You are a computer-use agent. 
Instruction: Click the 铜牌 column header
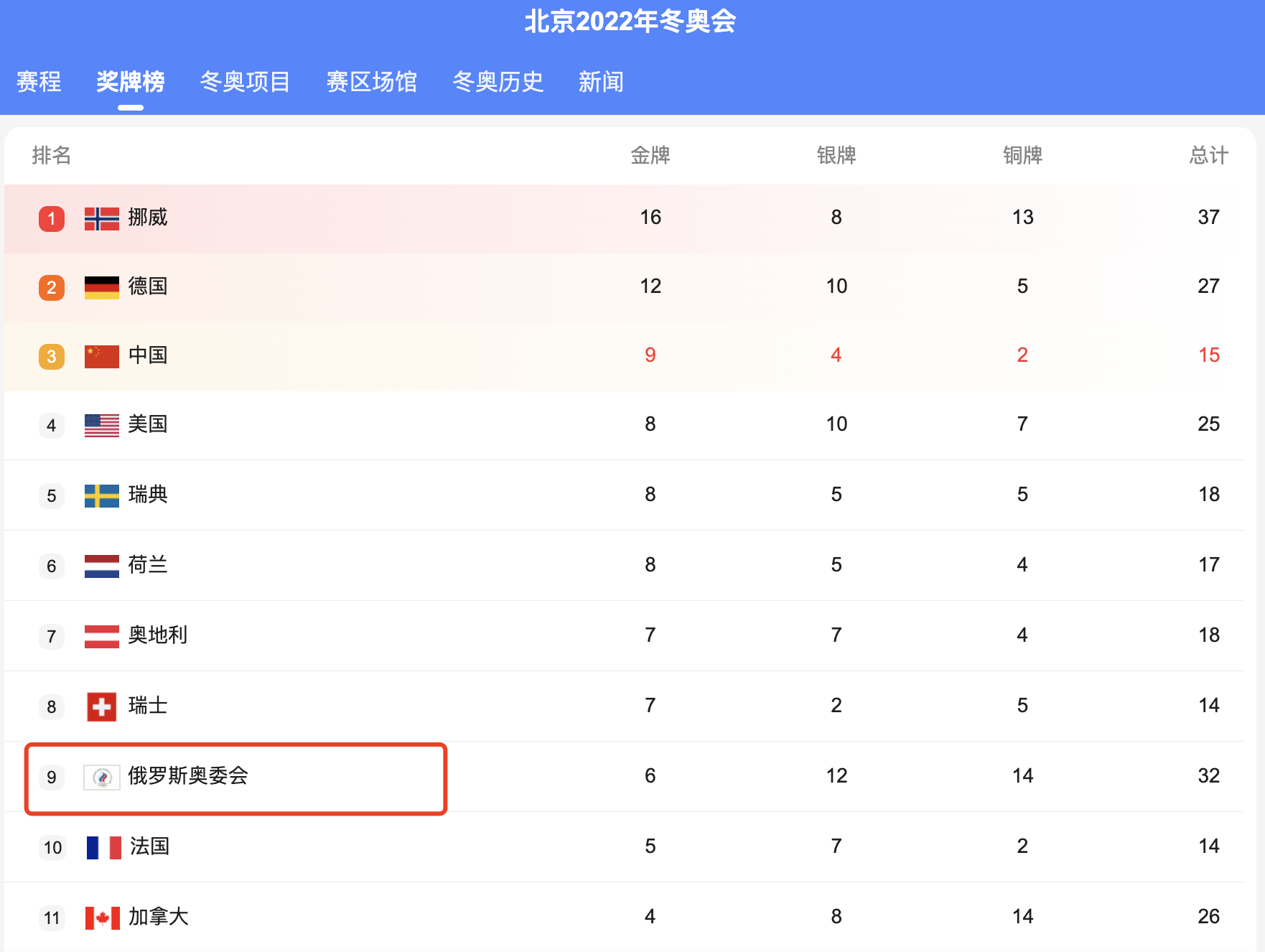coord(1022,155)
